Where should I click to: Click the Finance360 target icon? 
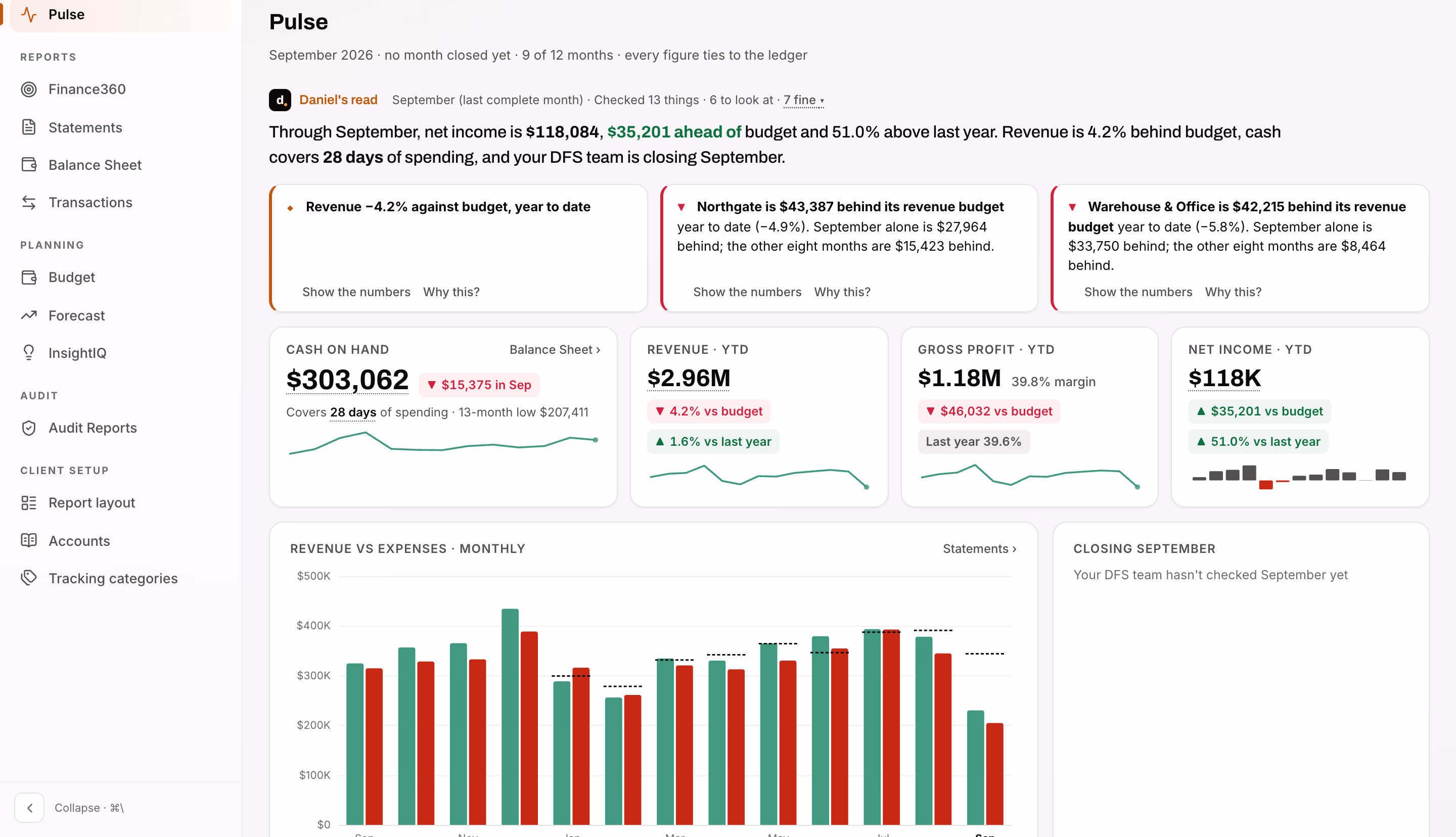pos(29,89)
